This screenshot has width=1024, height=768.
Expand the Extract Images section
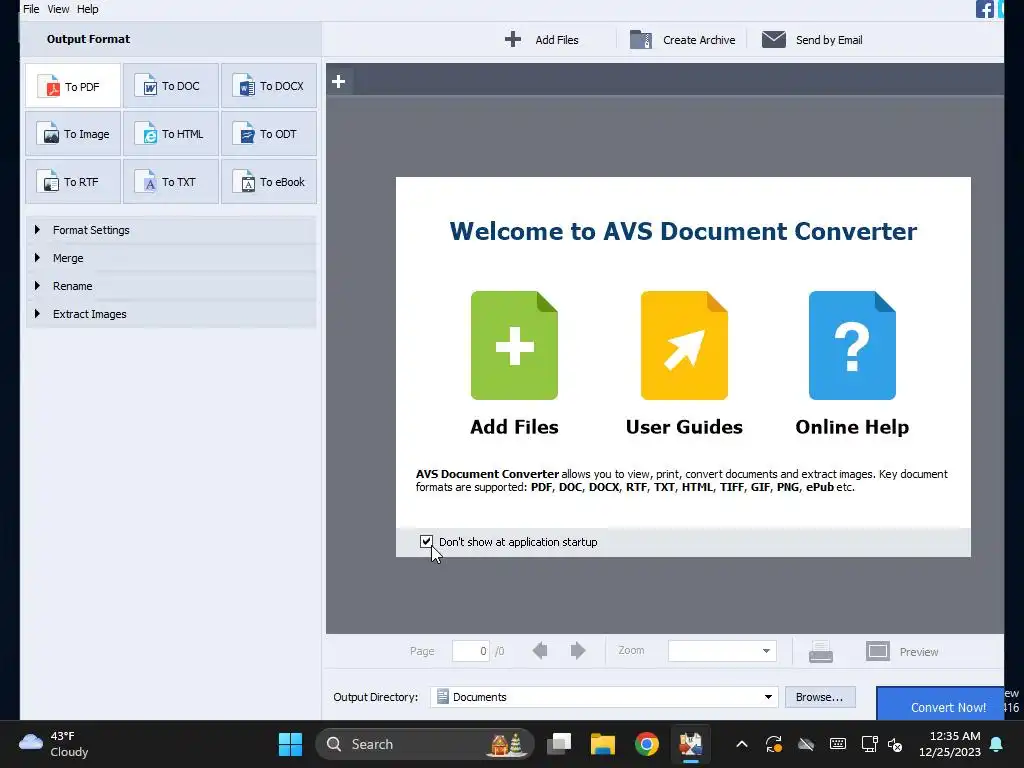tap(171, 314)
